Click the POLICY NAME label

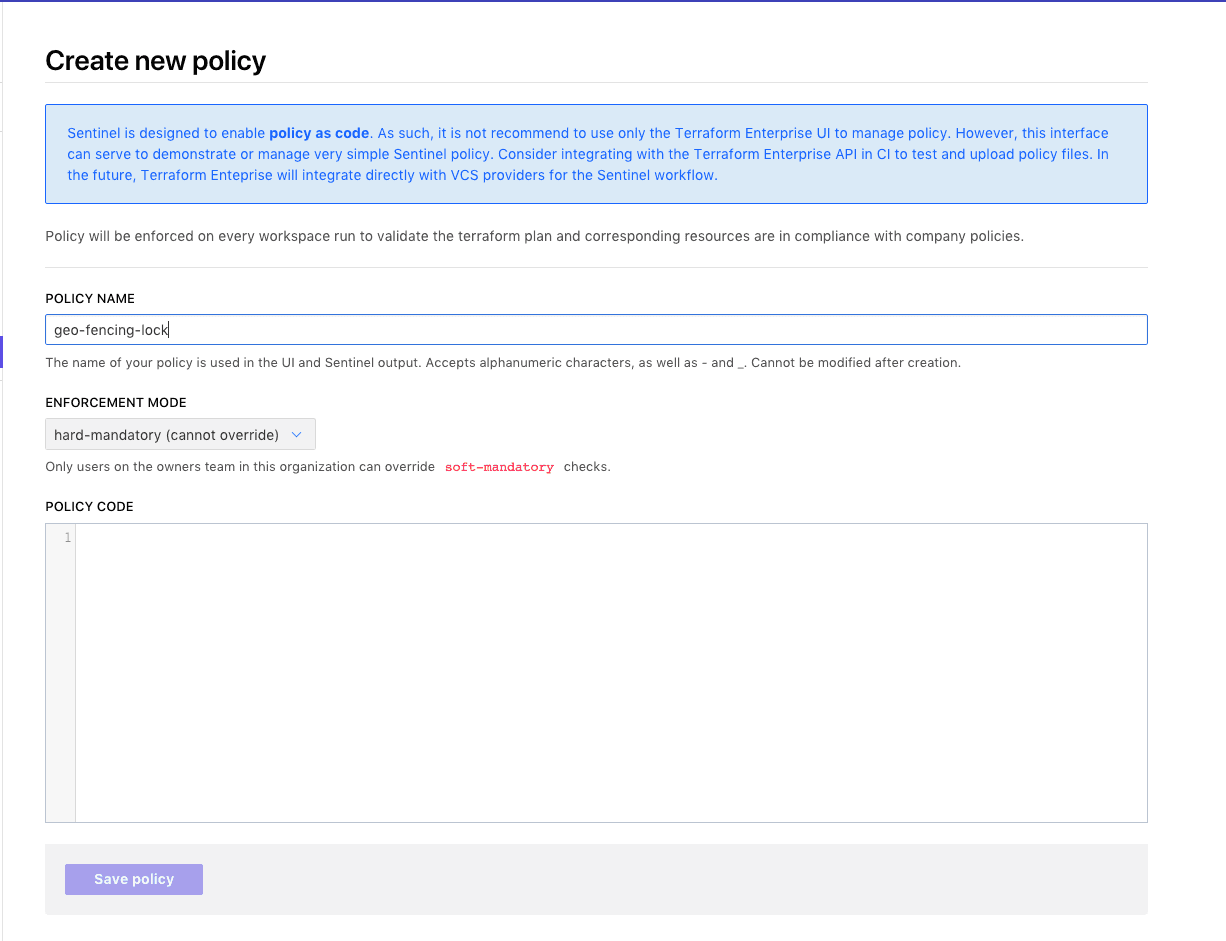tap(90, 299)
